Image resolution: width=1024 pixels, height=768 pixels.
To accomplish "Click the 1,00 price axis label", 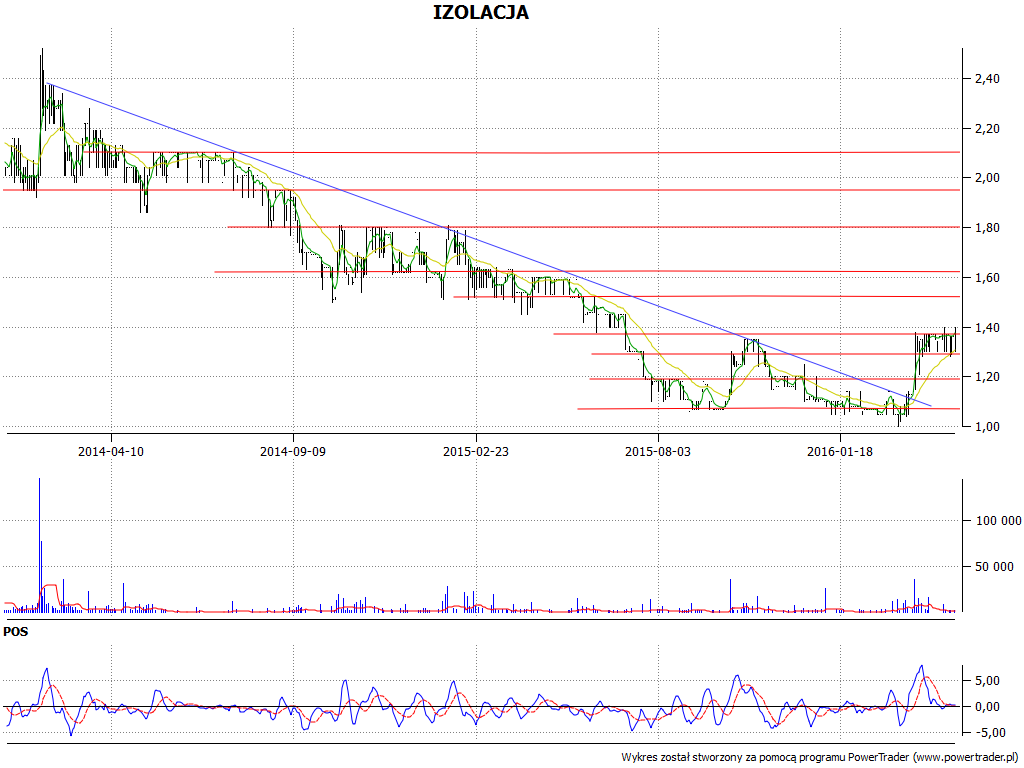I will [987, 427].
